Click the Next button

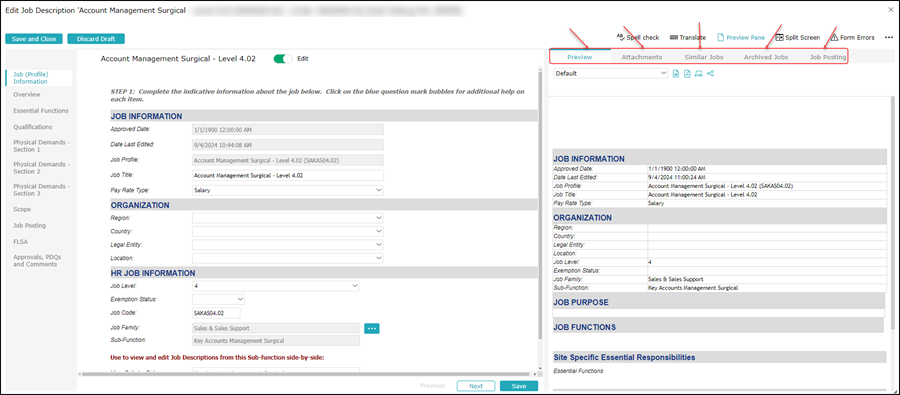(x=476, y=386)
